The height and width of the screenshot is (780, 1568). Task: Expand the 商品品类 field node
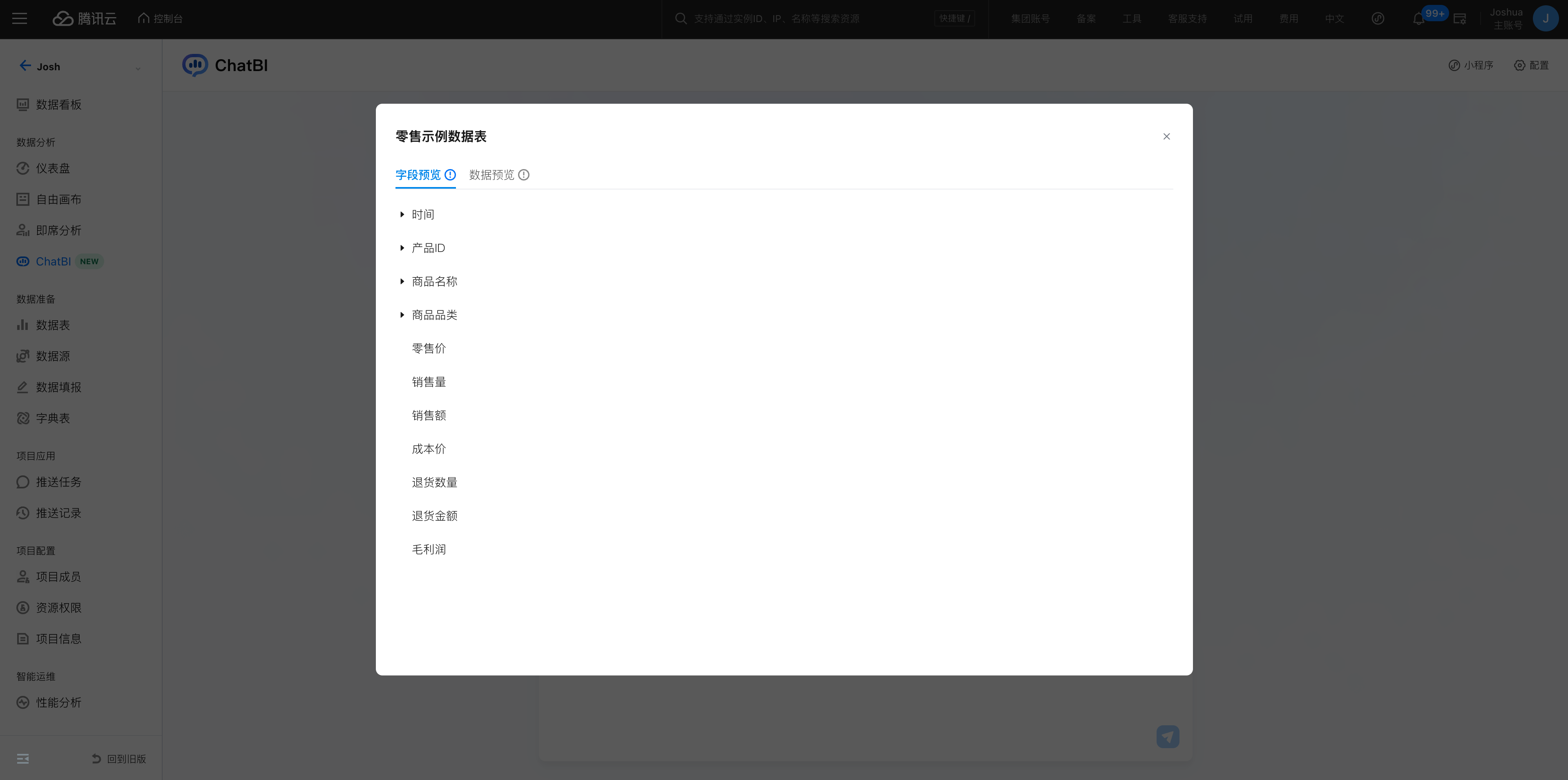(x=402, y=315)
